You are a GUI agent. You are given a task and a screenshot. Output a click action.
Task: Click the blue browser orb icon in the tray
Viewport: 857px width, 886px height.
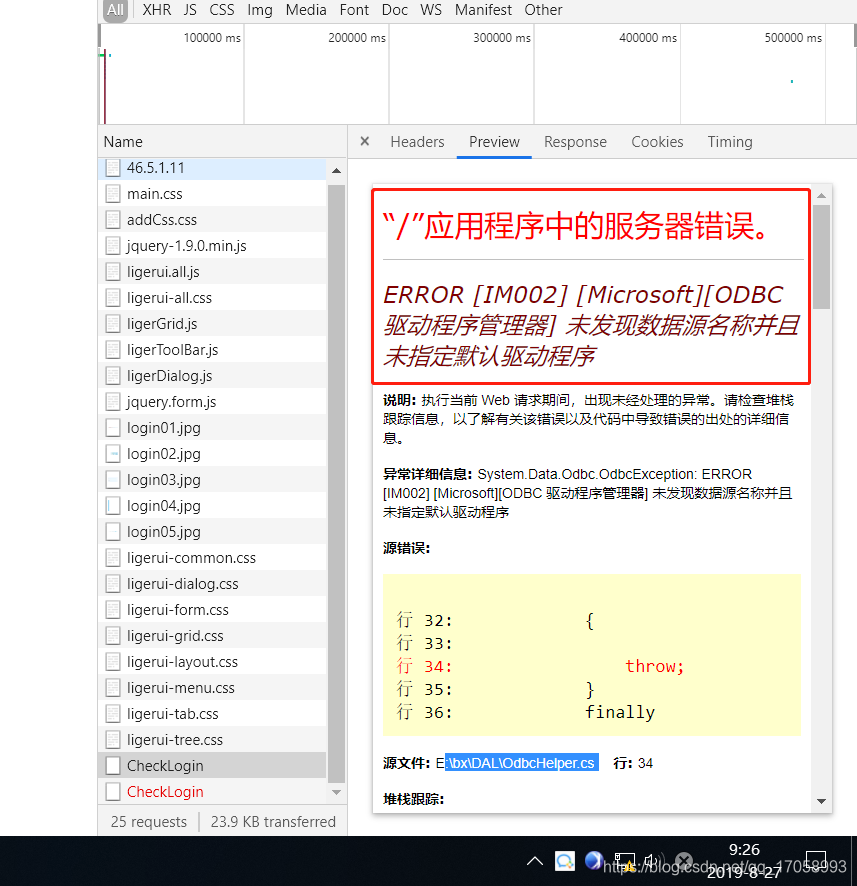tap(594, 860)
